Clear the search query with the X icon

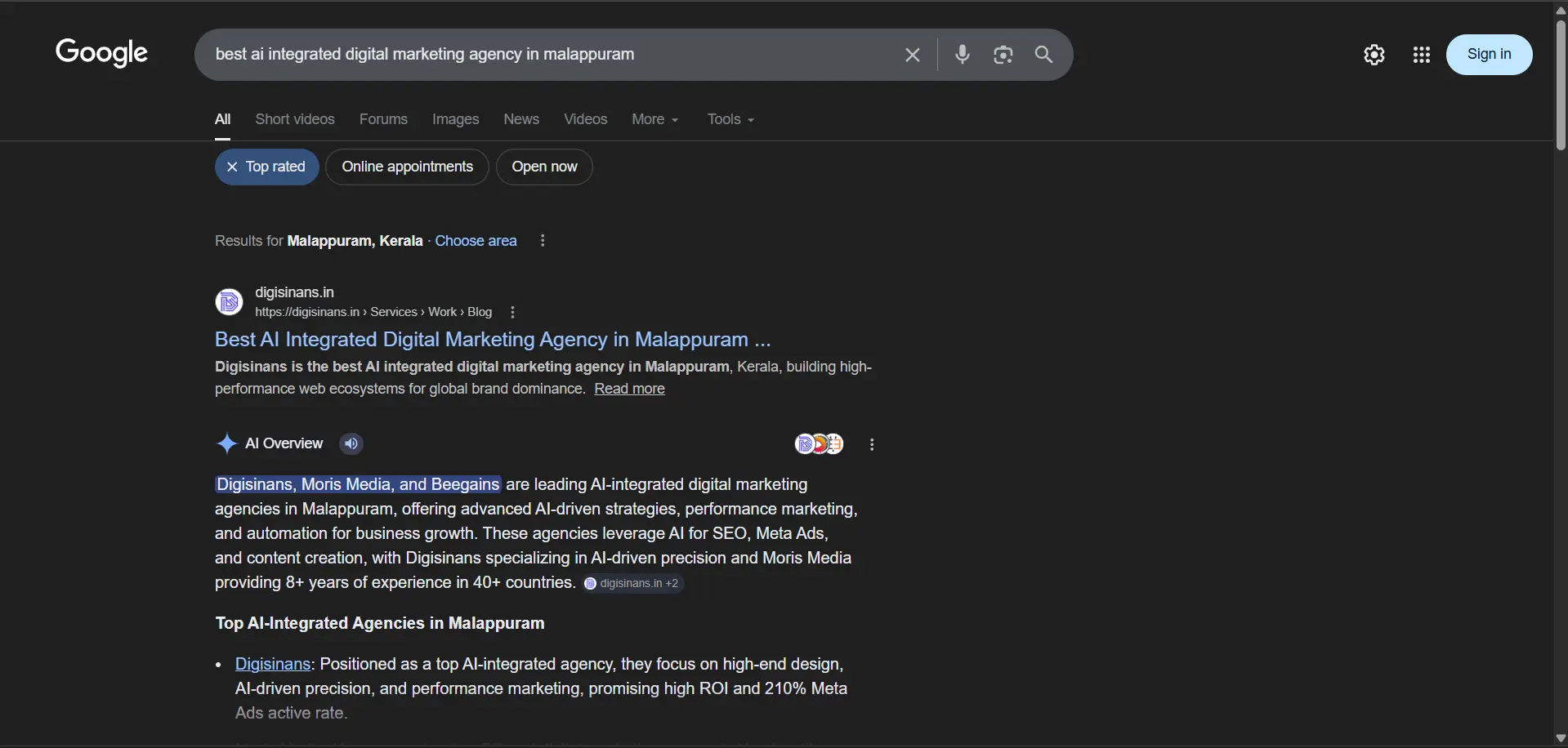(913, 55)
